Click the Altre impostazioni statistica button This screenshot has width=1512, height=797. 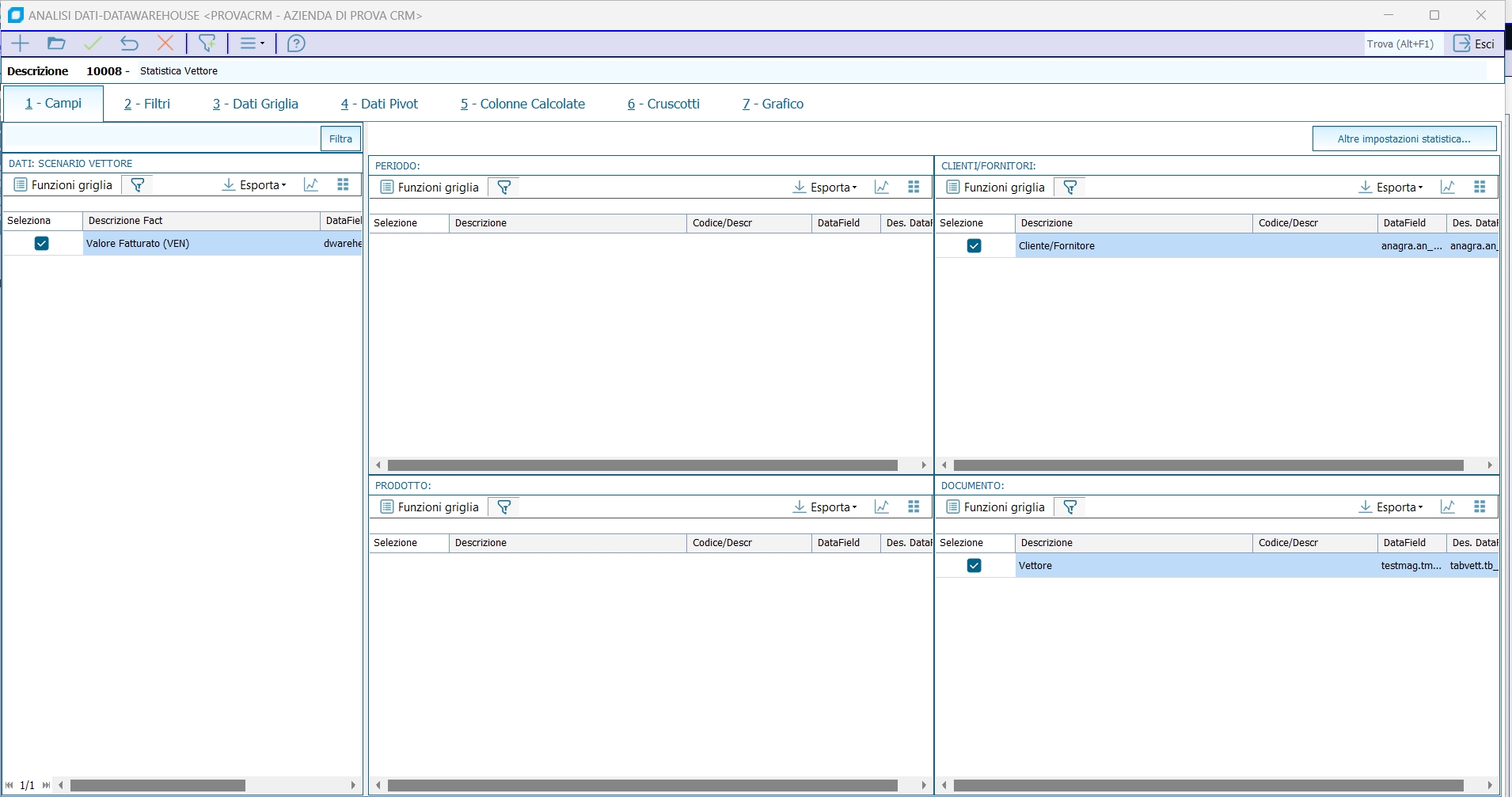[x=1404, y=139]
